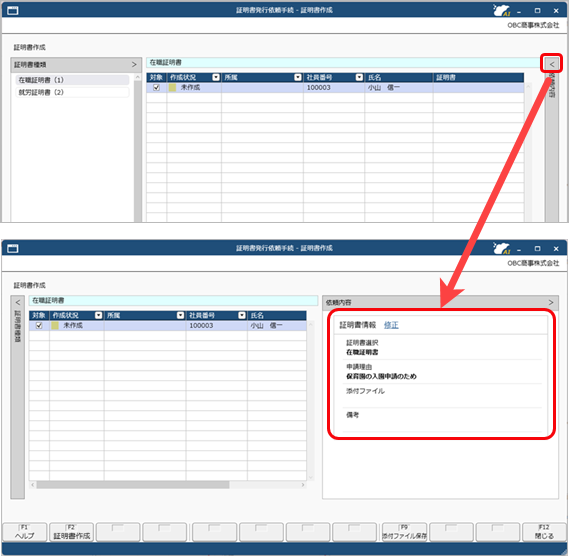Image resolution: width=569 pixels, height=556 pixels.
Task: Click the window menu icon in lower title bar
Action: [x=13, y=249]
